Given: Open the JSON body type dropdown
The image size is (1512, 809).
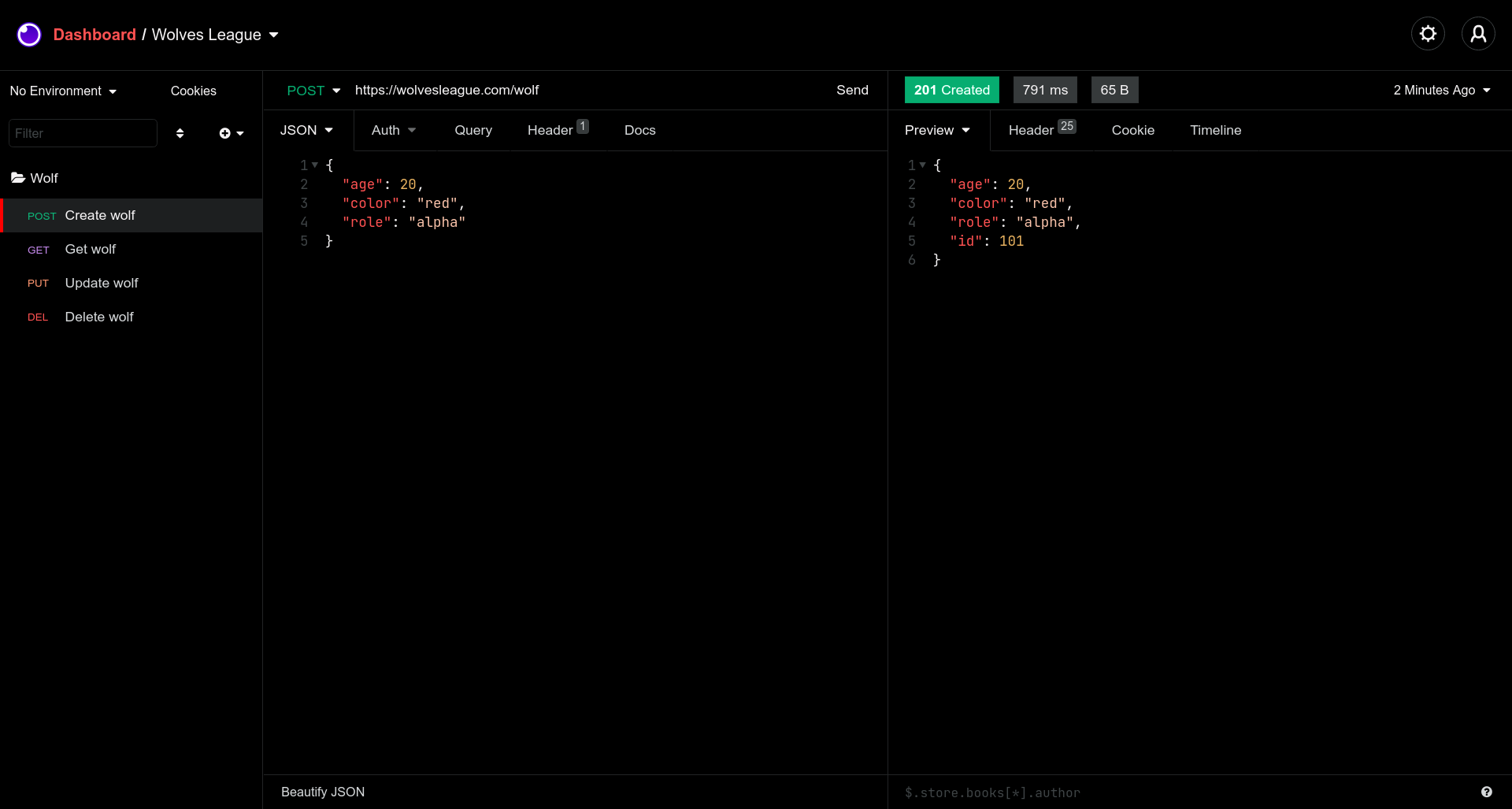Looking at the screenshot, I should click(x=306, y=130).
